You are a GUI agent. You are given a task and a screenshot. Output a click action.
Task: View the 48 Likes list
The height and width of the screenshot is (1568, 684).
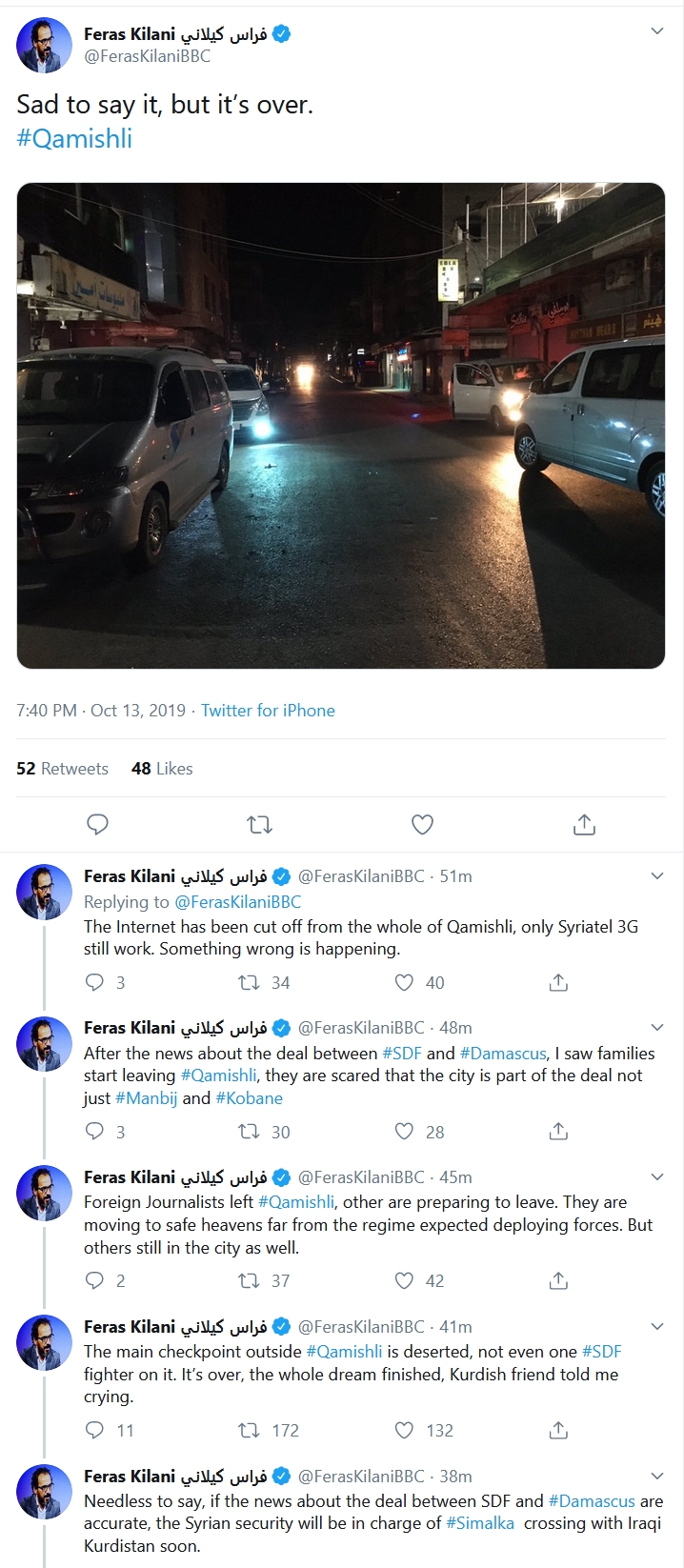tap(162, 769)
